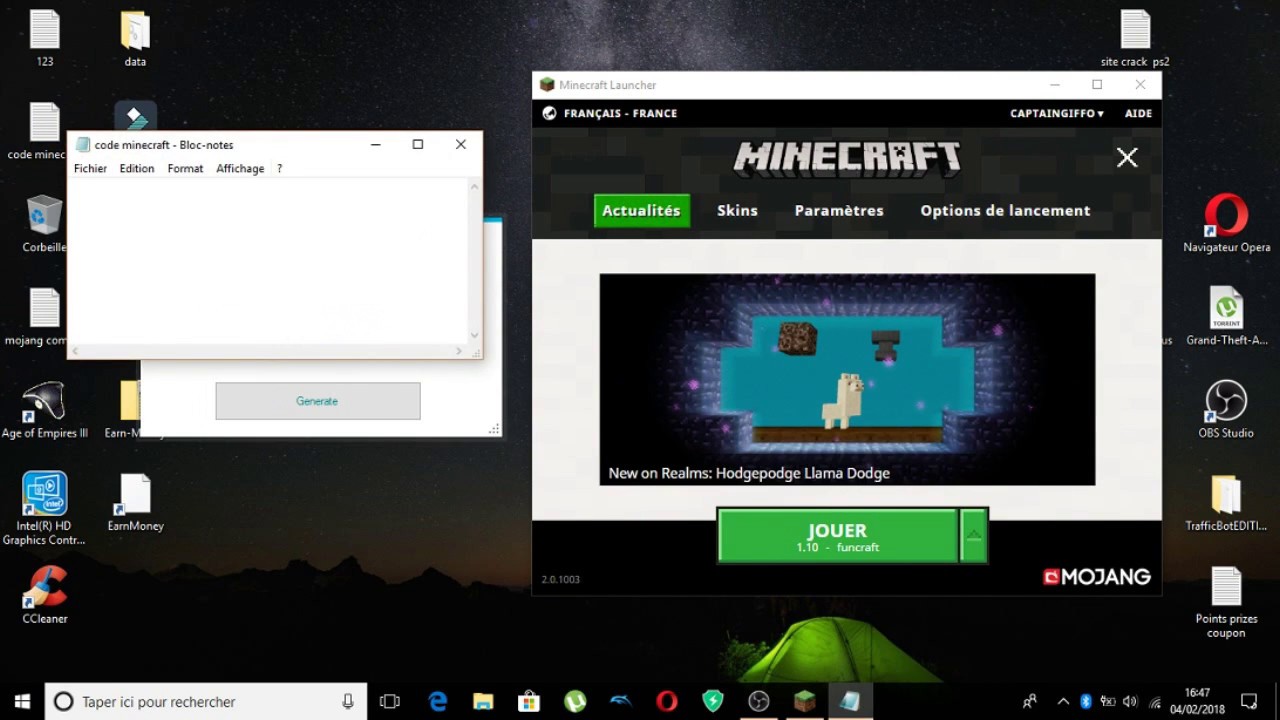
Task: Click the taskbar search box
Action: [x=205, y=702]
